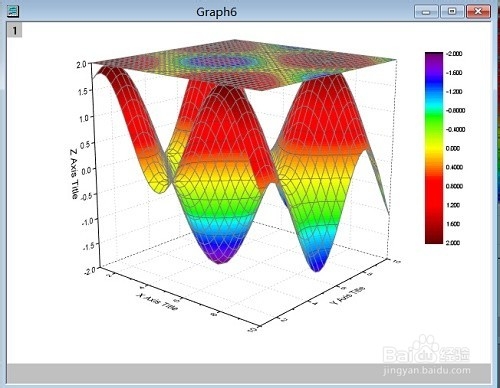The height and width of the screenshot is (388, 500).
Task: Click the gray bar below the graph page
Action: [x=249, y=373]
